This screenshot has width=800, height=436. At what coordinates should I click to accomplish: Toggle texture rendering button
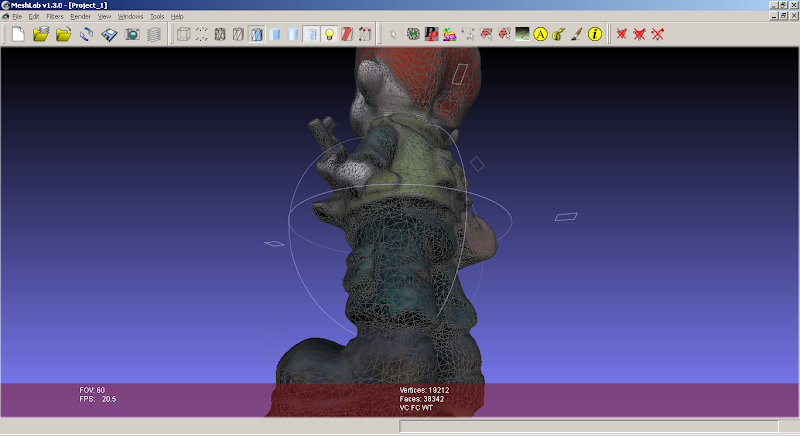coord(311,34)
